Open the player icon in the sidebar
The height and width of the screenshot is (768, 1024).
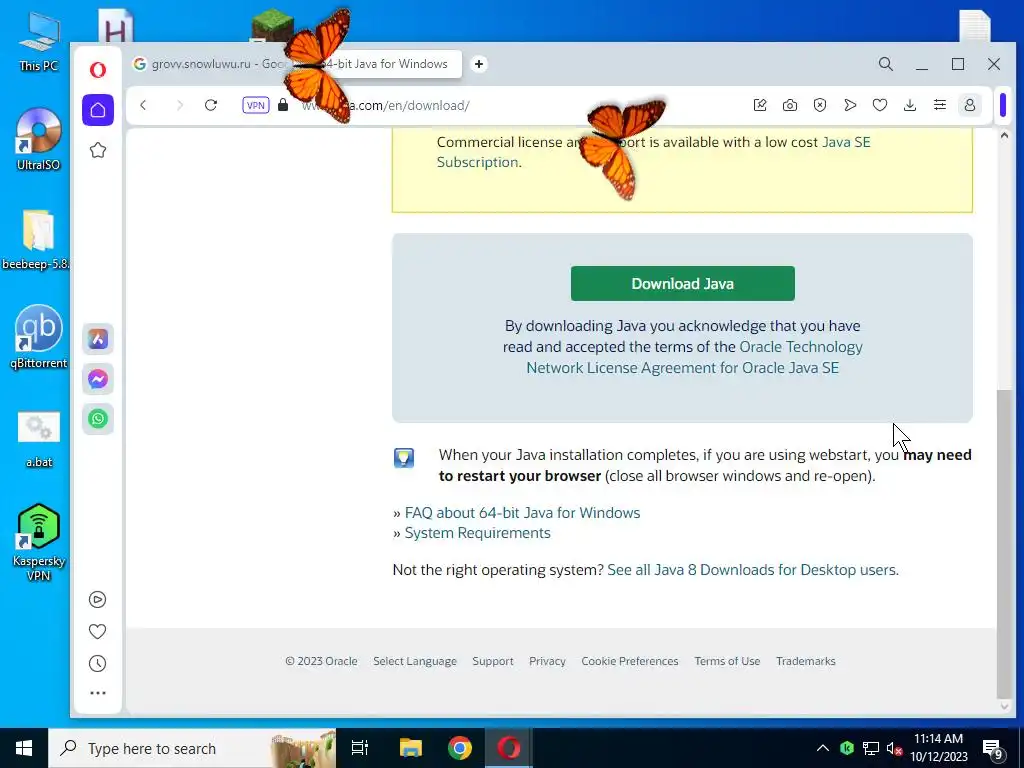click(x=97, y=600)
